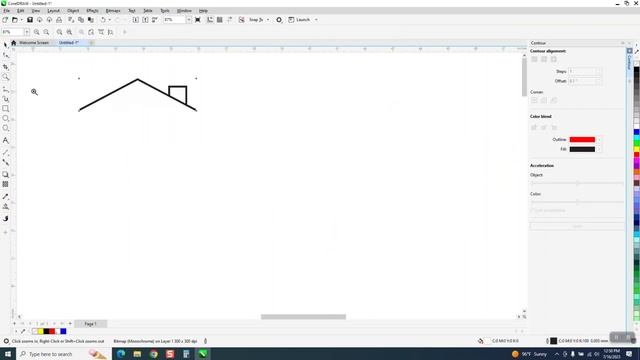Click the Save icon
Screen dimensions: 640x360
tap(30, 20)
